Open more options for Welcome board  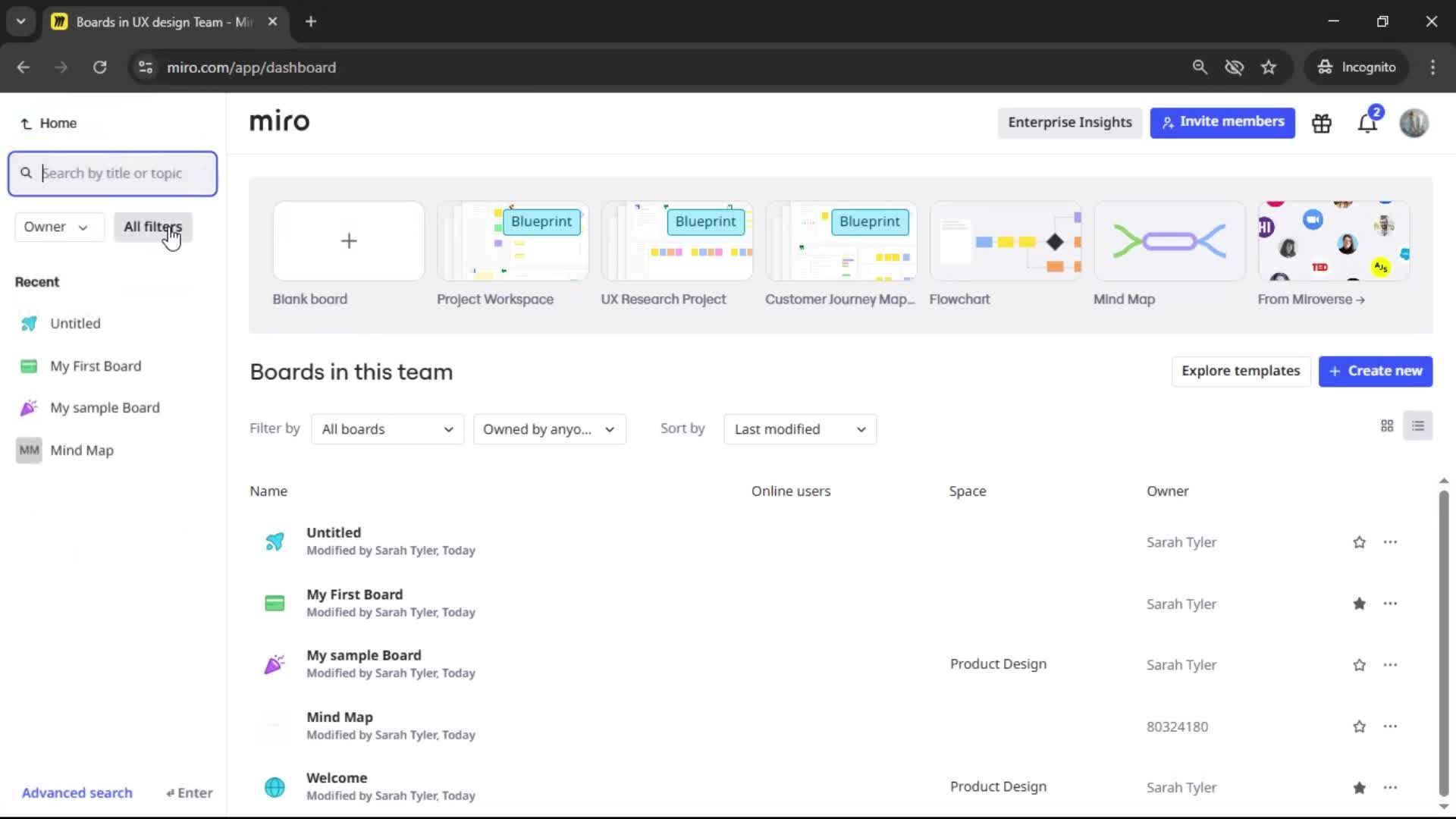[1390, 788]
